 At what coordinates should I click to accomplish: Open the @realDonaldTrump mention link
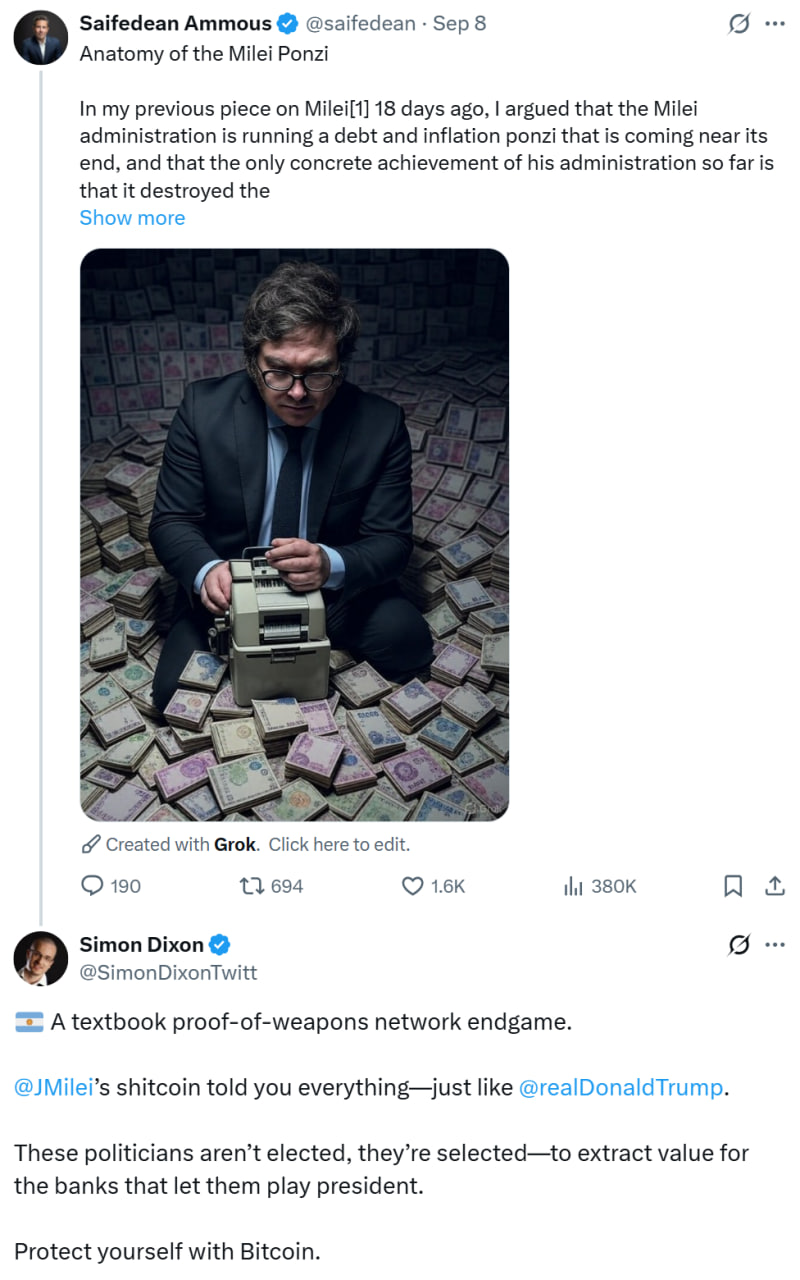[620, 1088]
